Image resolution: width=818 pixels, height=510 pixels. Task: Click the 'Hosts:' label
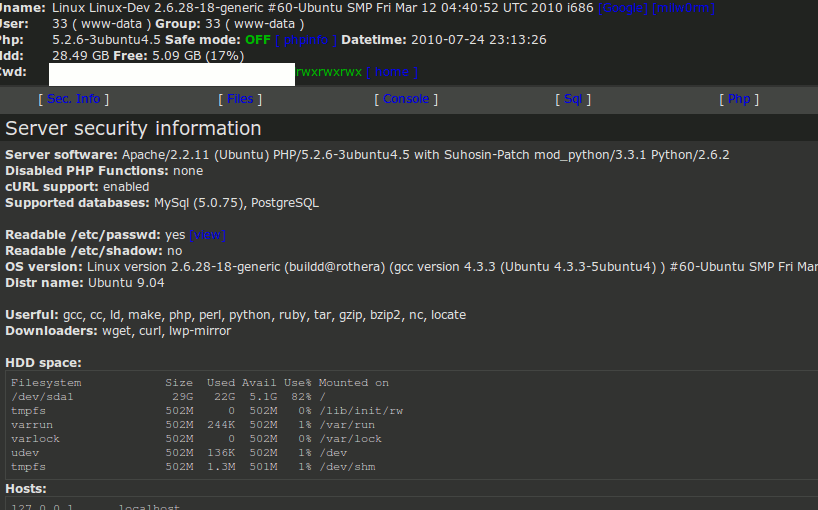pos(26,489)
